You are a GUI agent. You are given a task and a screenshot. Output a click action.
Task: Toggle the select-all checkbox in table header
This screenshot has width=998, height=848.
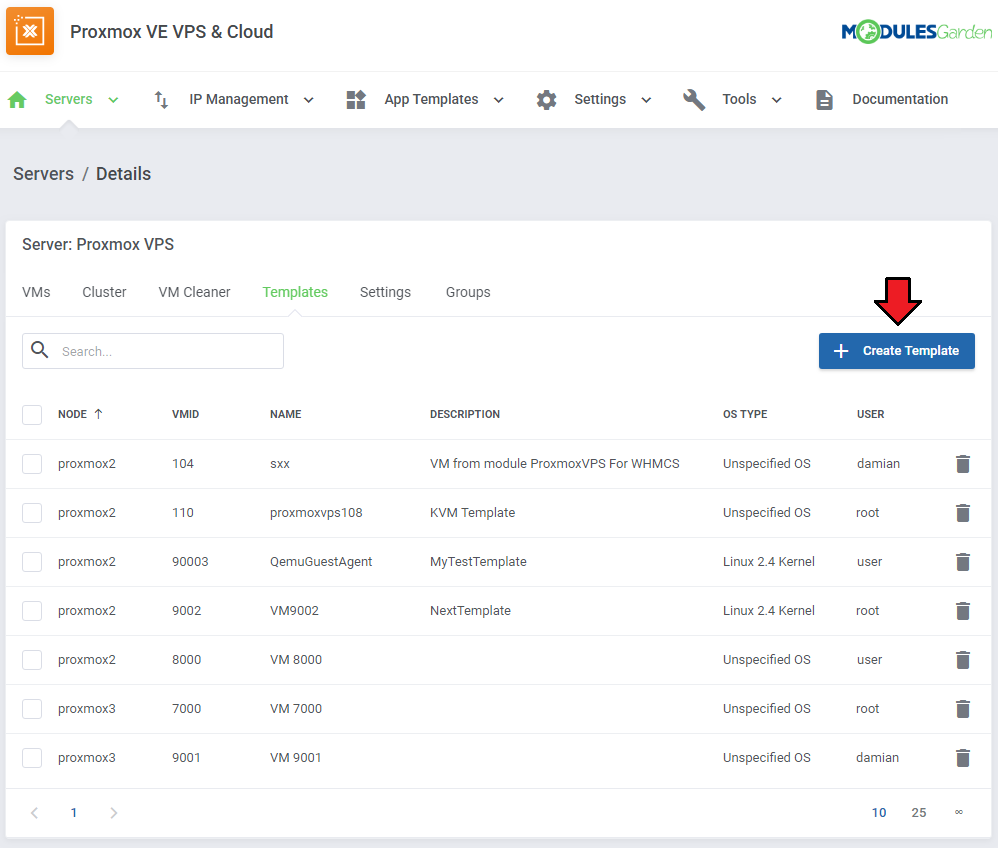(32, 414)
